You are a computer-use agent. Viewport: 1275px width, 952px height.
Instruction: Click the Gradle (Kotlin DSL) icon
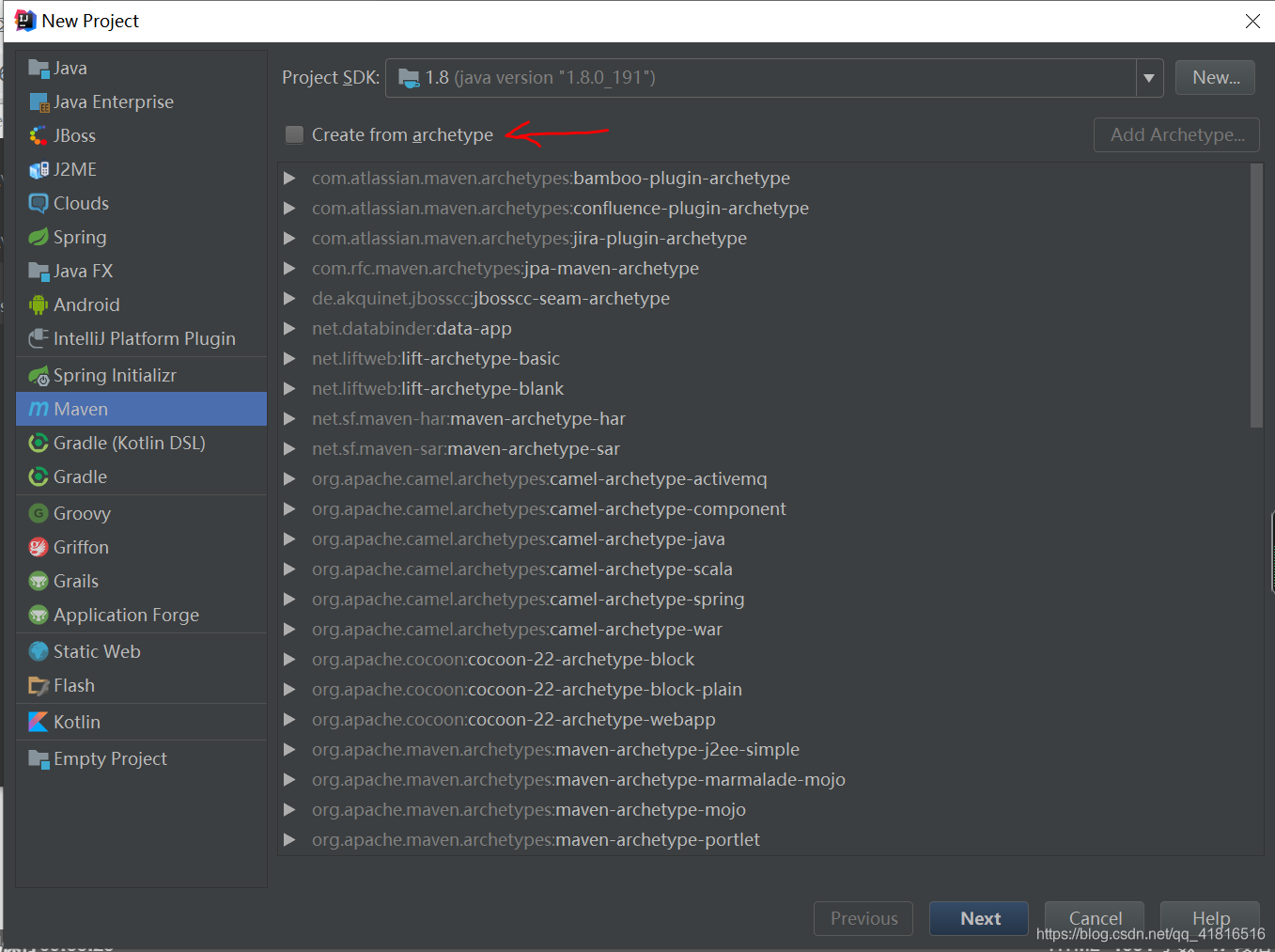click(39, 443)
